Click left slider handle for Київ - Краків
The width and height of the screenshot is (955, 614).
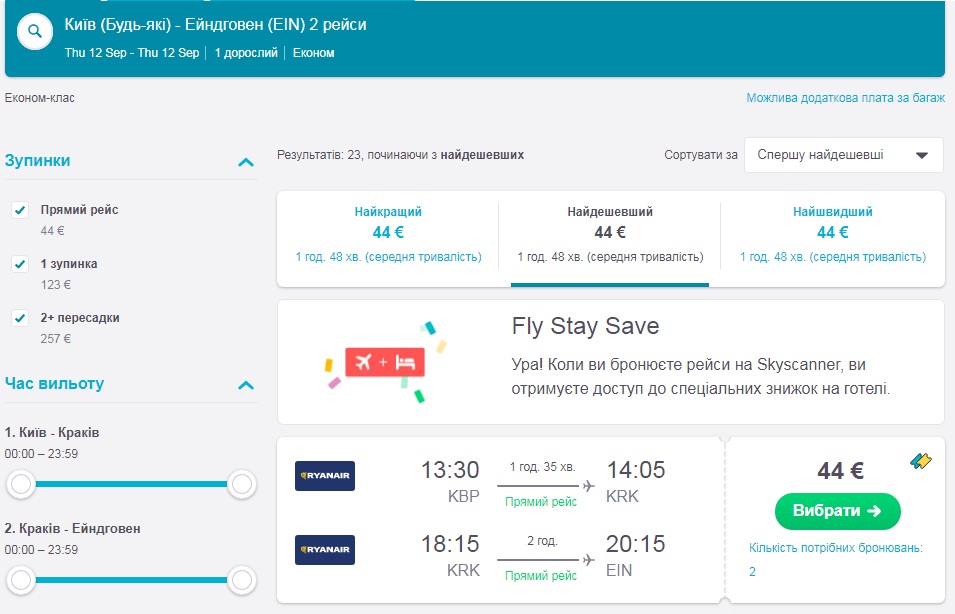click(x=20, y=485)
